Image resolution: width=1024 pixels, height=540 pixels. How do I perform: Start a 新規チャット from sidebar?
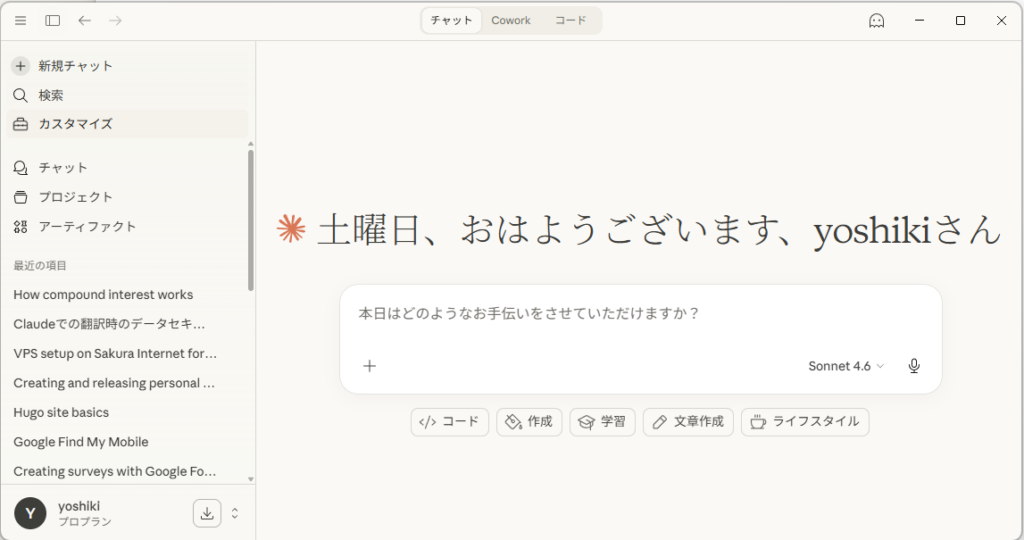click(x=75, y=66)
